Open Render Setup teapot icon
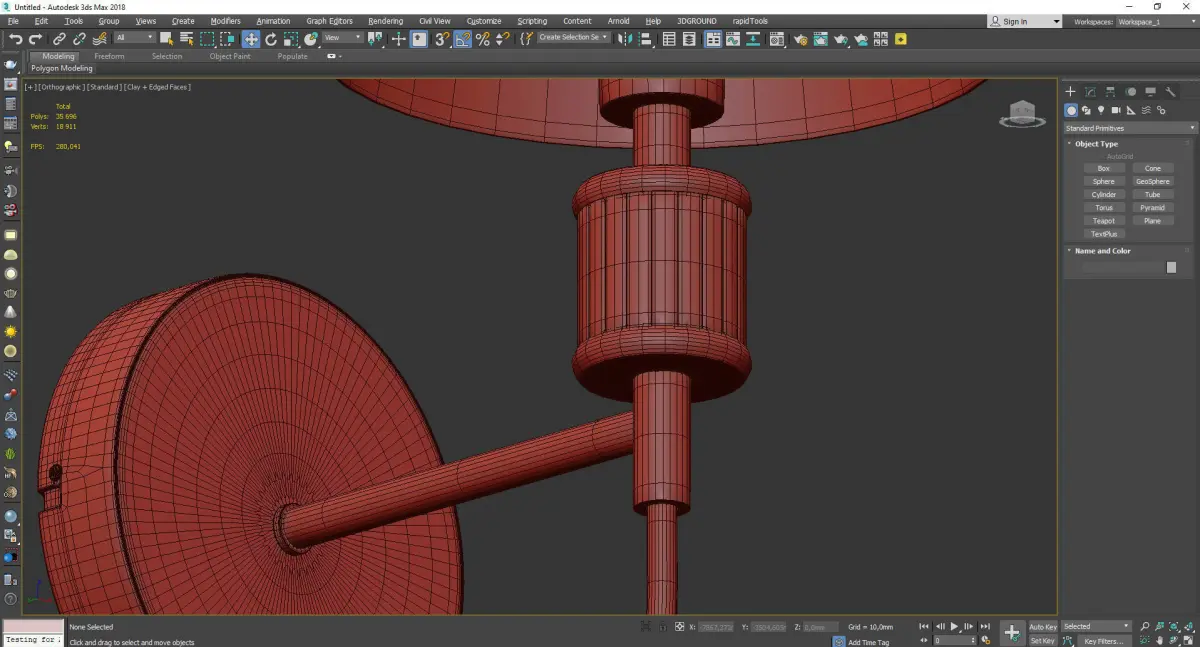This screenshot has width=1200, height=647. coord(801,39)
